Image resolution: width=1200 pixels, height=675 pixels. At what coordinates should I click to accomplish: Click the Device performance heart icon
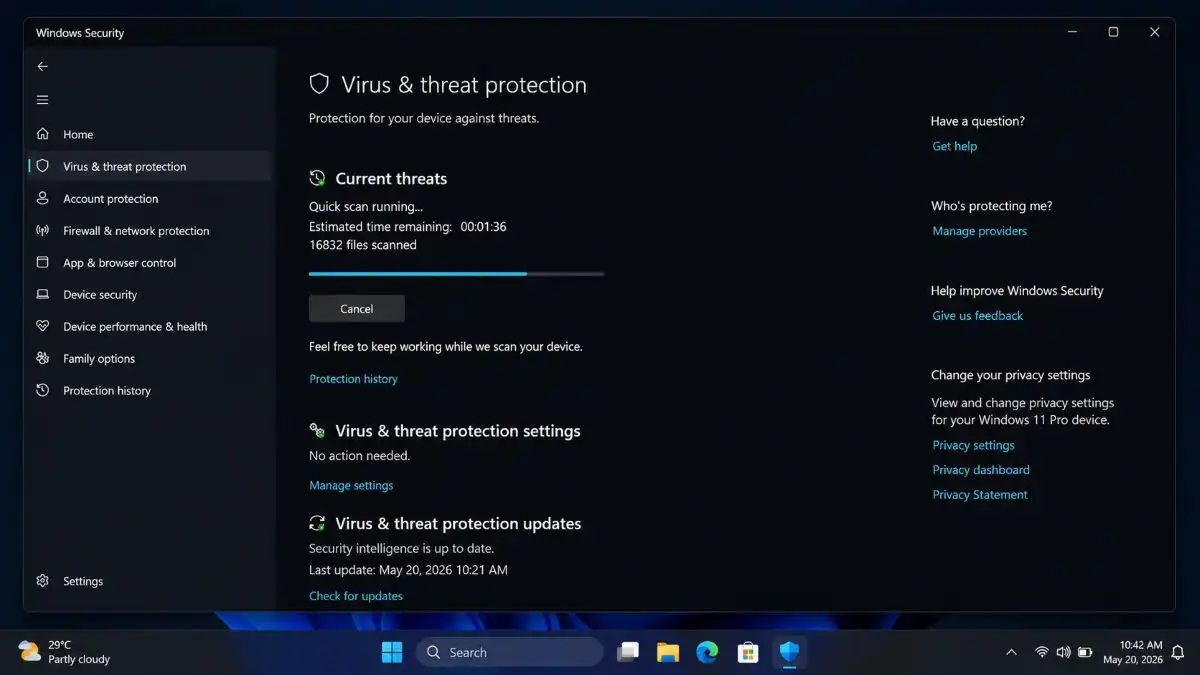click(x=42, y=326)
